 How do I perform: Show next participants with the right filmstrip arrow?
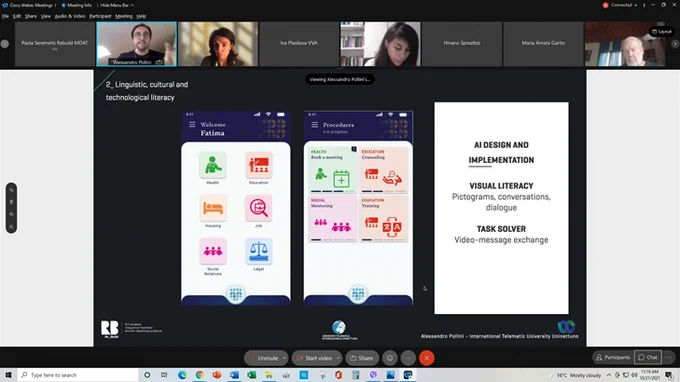[x=675, y=44]
